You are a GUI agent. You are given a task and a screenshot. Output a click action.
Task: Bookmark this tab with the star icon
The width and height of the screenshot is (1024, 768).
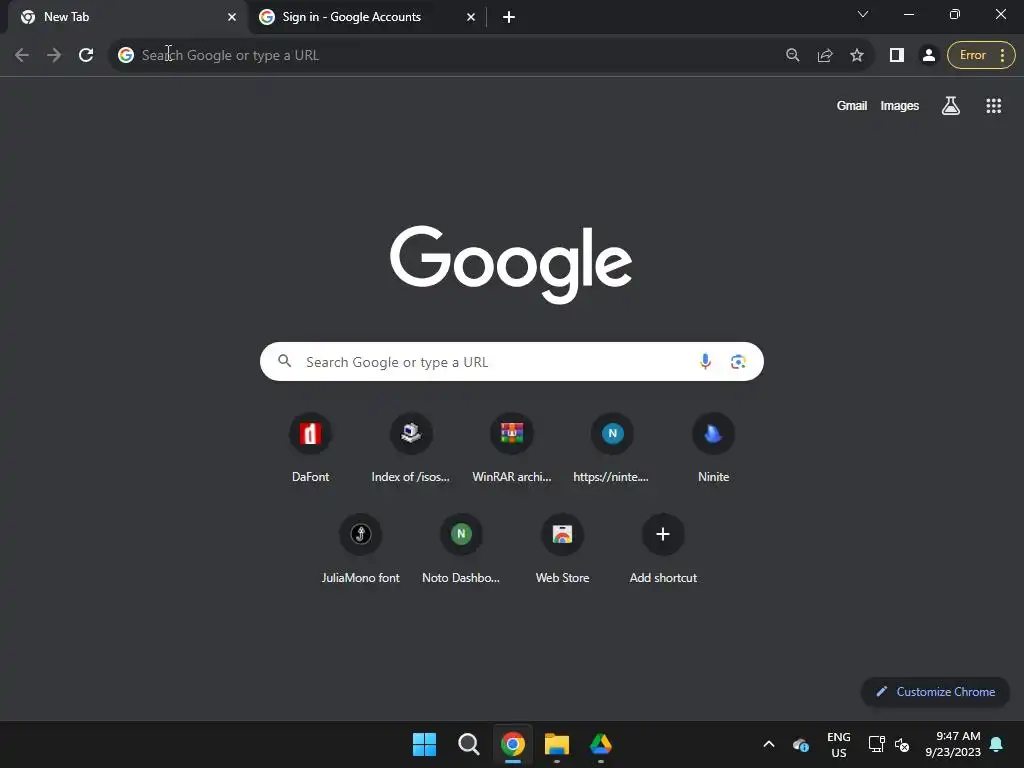857,55
